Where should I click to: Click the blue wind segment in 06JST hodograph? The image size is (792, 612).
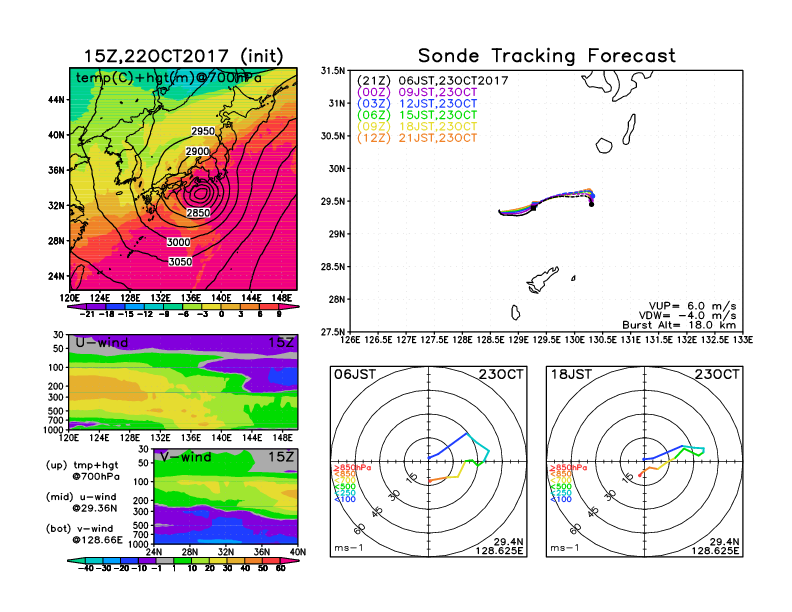click(x=448, y=446)
